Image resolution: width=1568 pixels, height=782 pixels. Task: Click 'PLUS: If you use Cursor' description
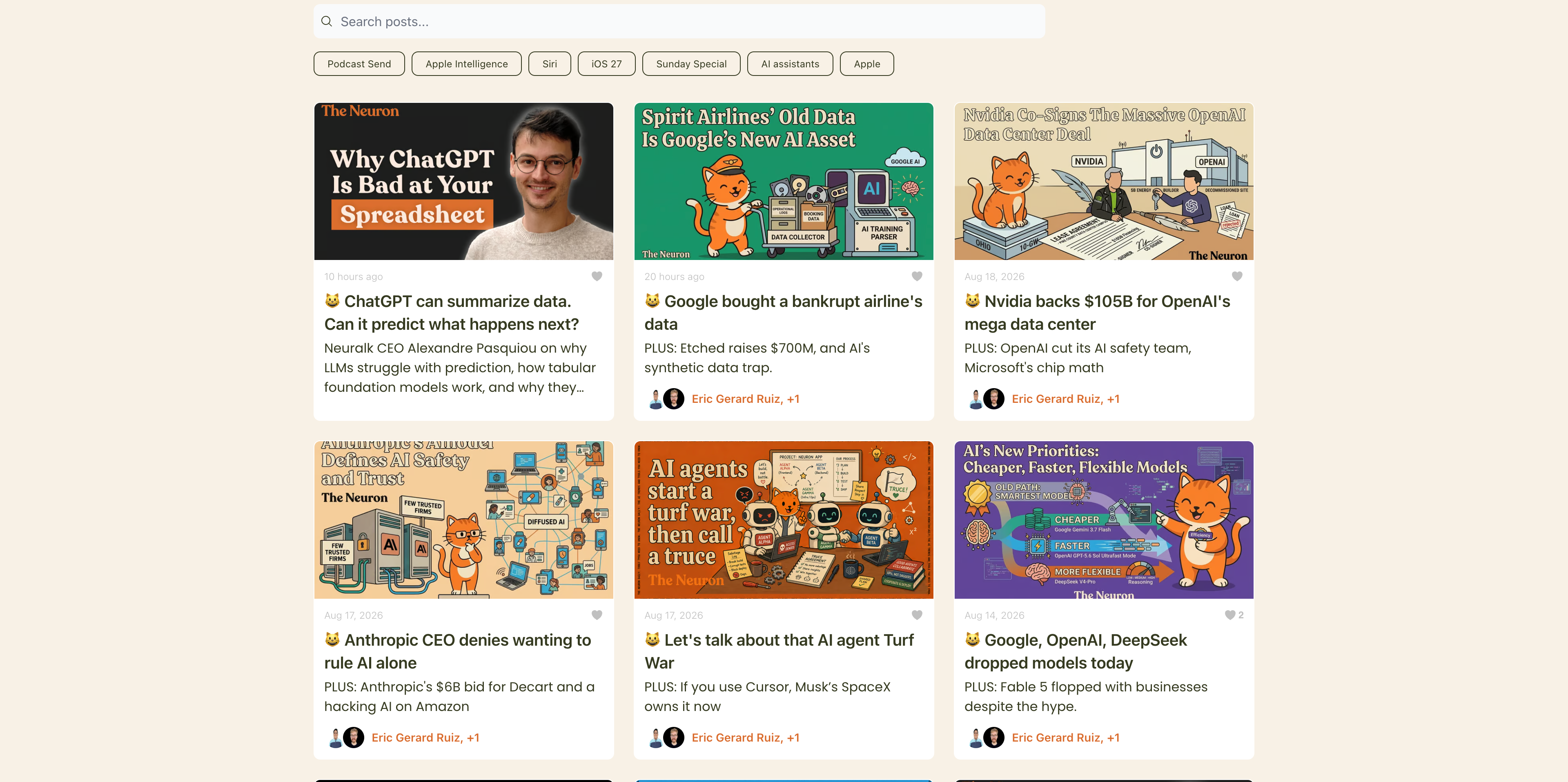click(x=768, y=696)
